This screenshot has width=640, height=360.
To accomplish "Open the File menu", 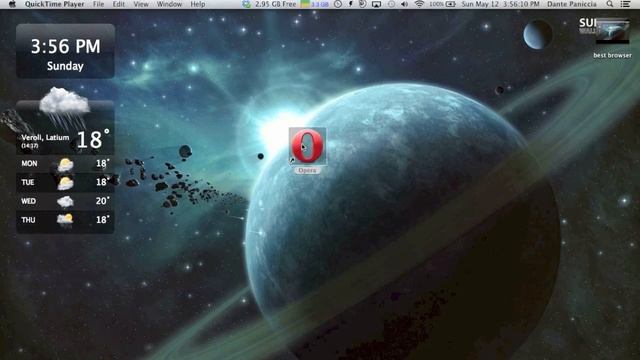I will (98, 4).
